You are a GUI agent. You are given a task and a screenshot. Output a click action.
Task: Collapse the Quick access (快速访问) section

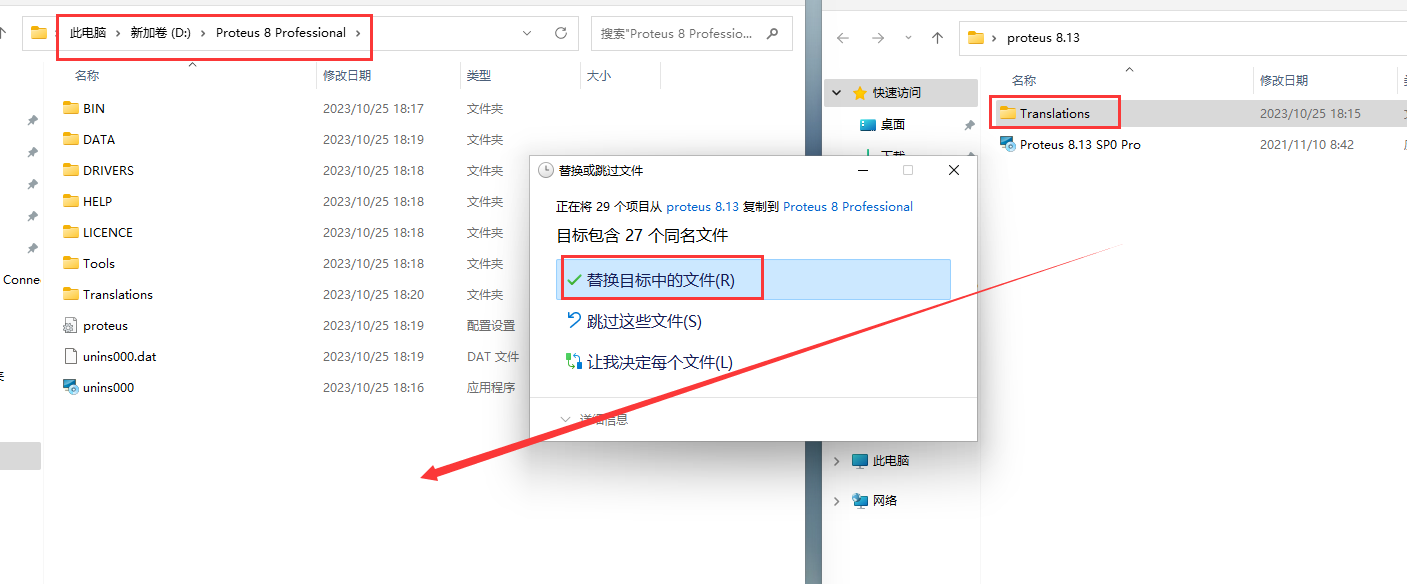click(x=837, y=92)
